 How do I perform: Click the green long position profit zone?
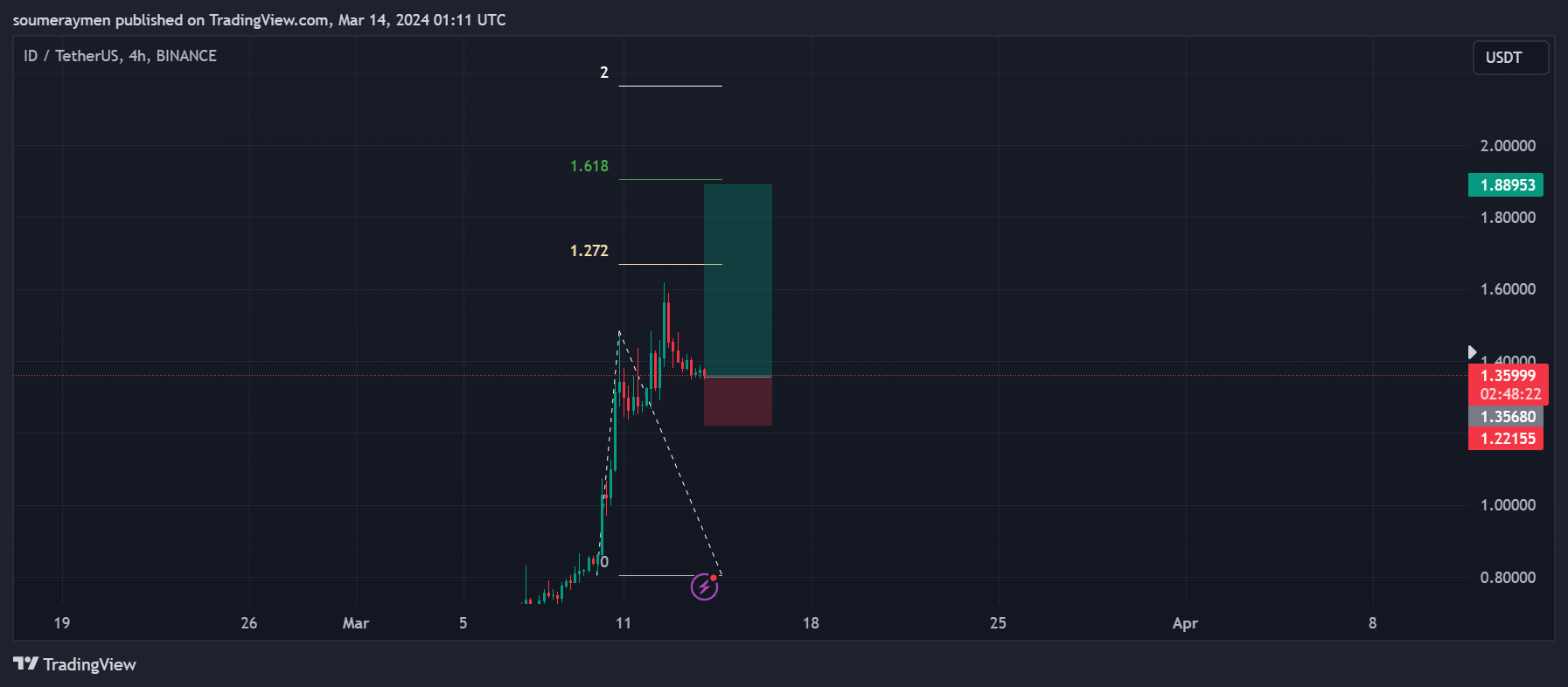tap(738, 280)
